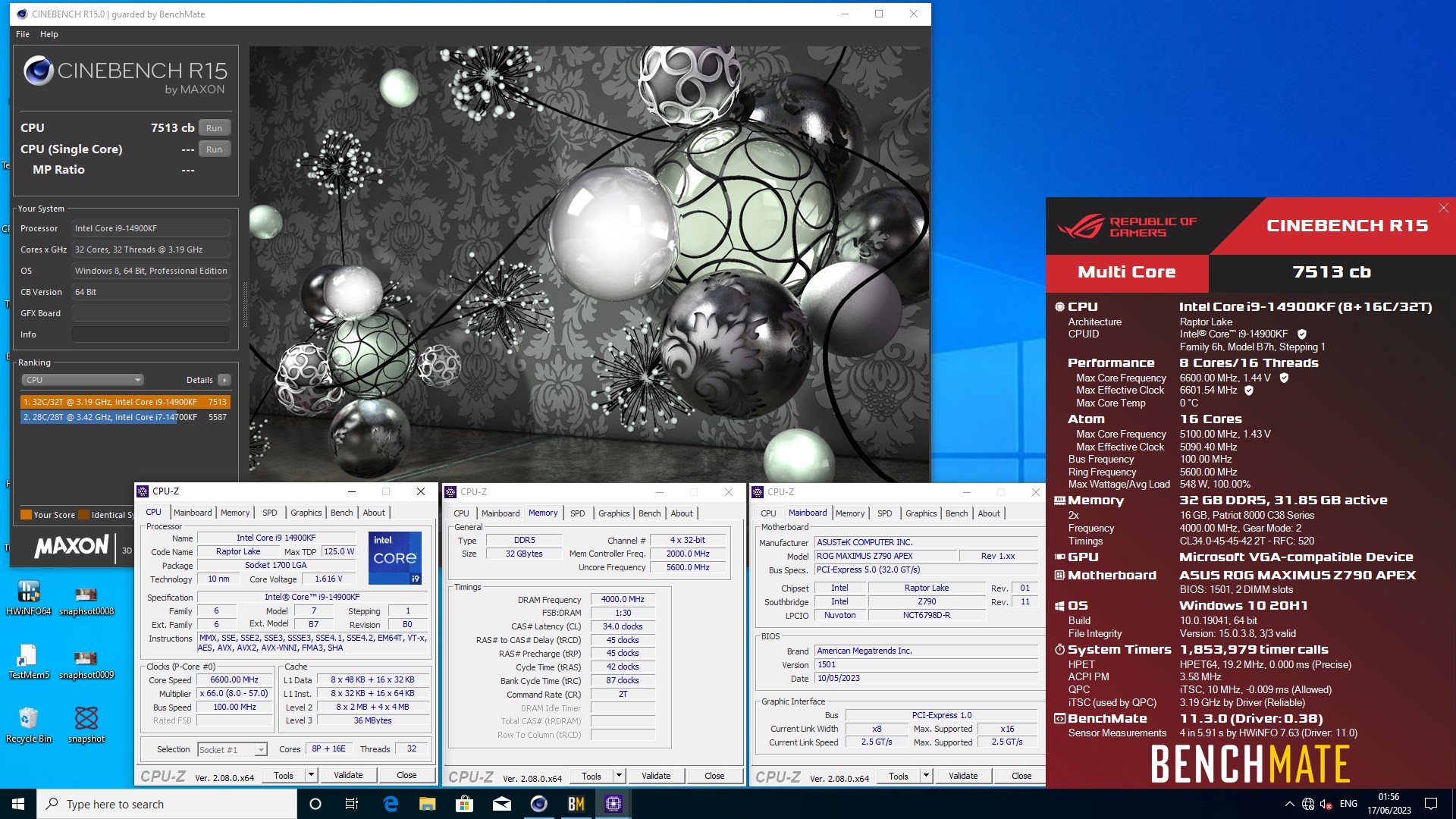This screenshot has width=1456, height=819.
Task: Click the muted volume tray icon
Action: (1326, 804)
